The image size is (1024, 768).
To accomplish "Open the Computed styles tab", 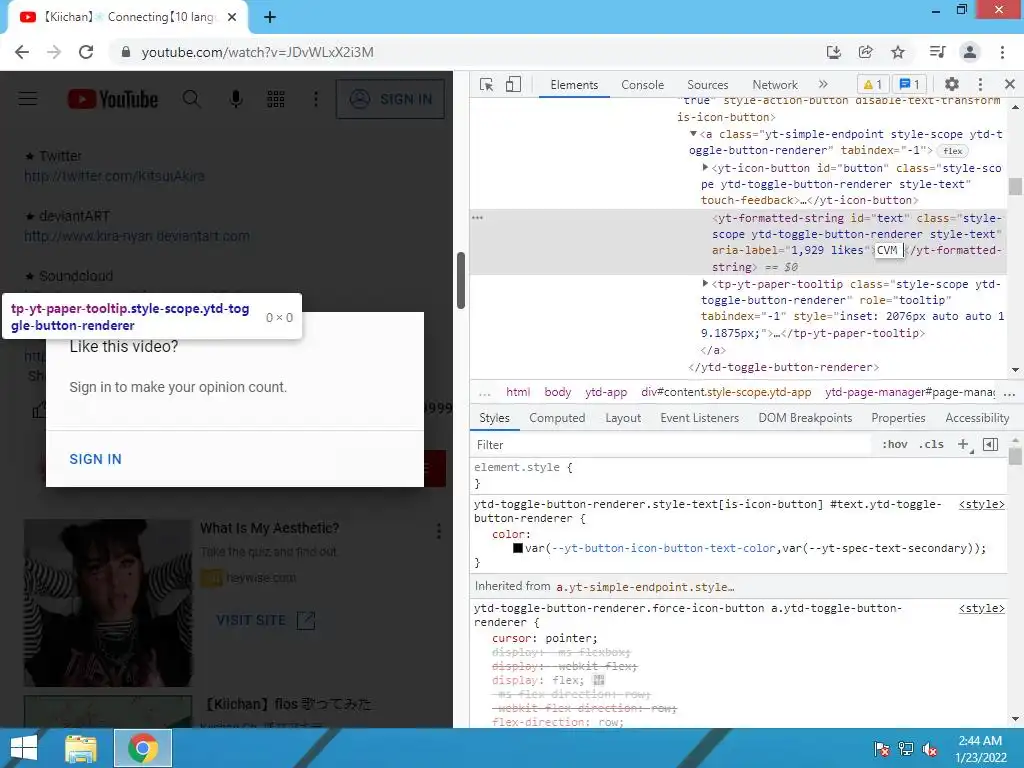I will coord(557,418).
